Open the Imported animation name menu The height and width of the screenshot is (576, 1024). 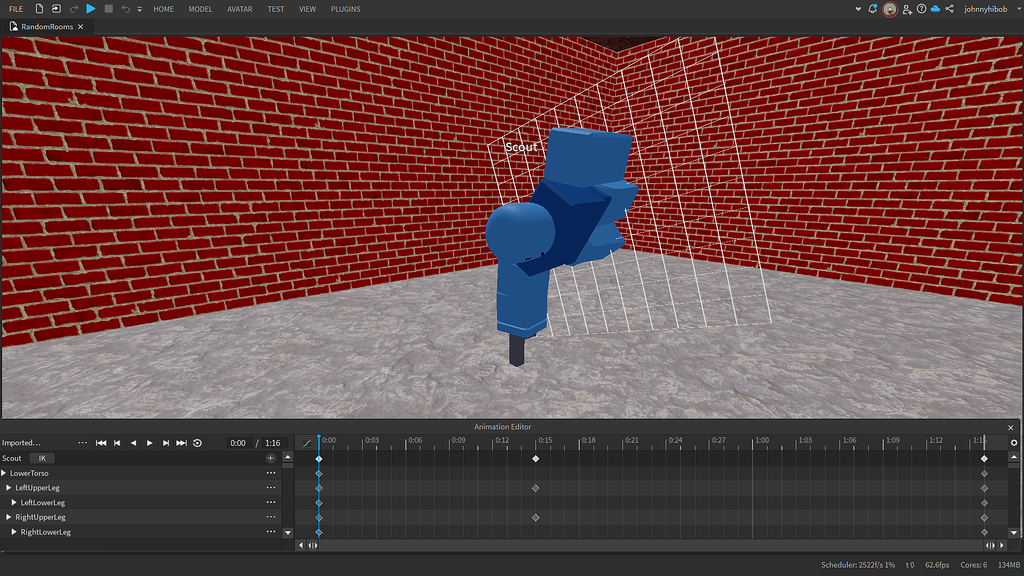pos(21,443)
